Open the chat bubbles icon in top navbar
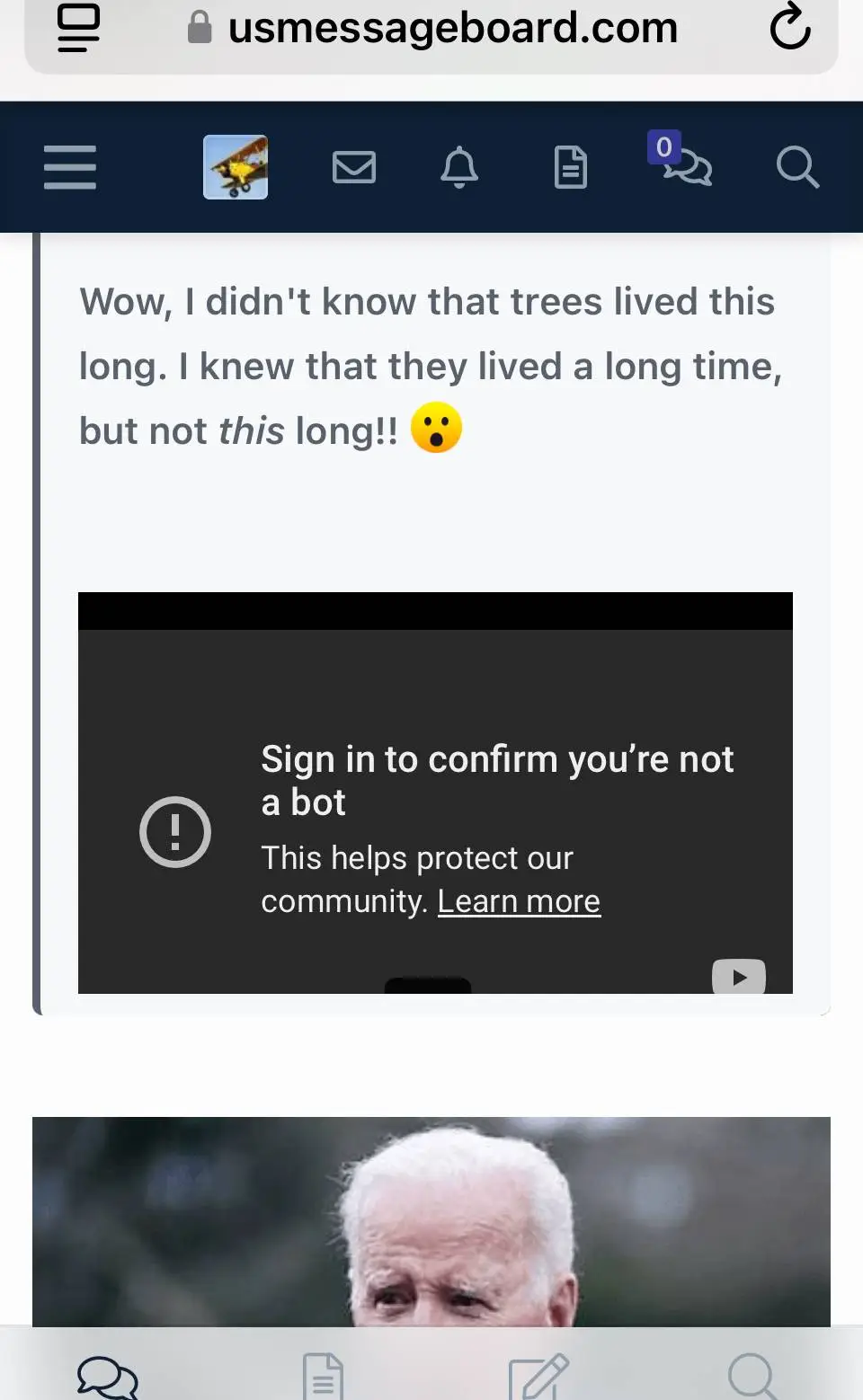The image size is (863, 1400). [x=688, y=167]
